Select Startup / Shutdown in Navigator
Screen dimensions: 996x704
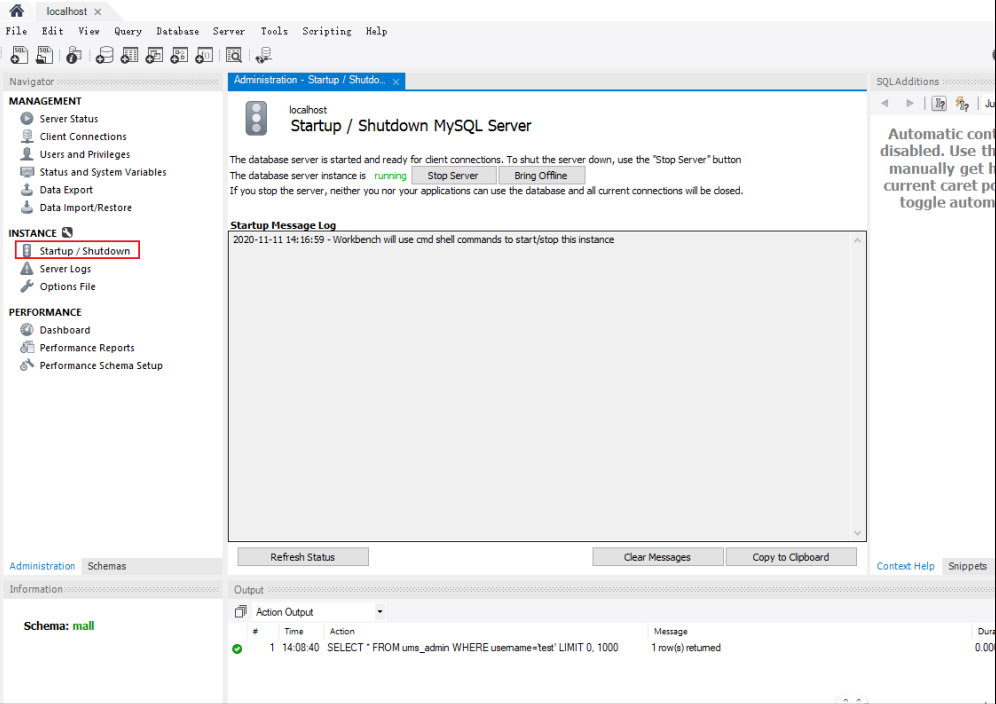[77, 250]
